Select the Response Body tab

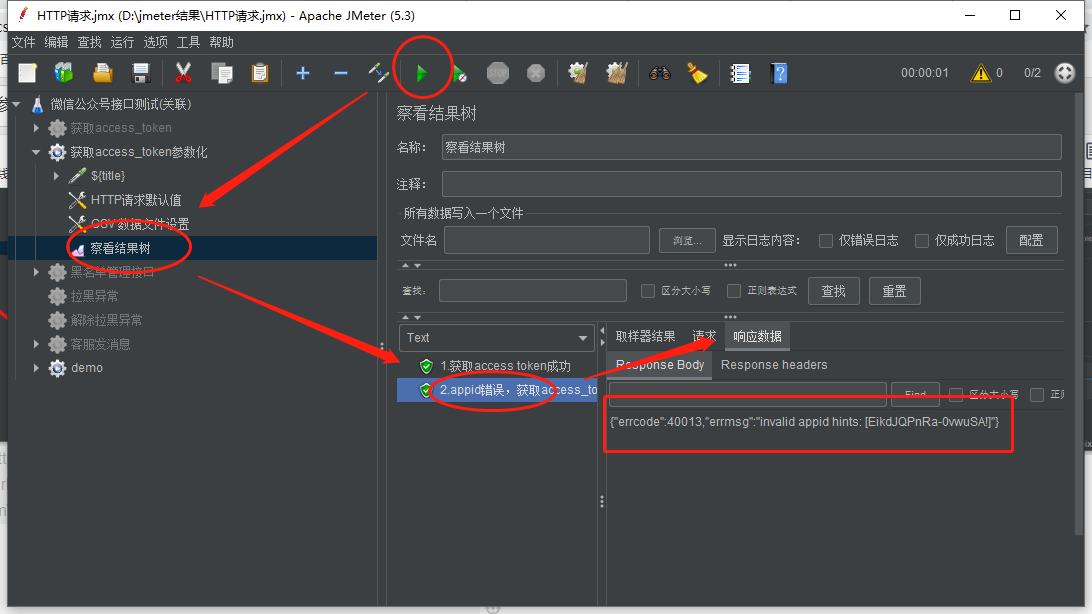[660, 365]
